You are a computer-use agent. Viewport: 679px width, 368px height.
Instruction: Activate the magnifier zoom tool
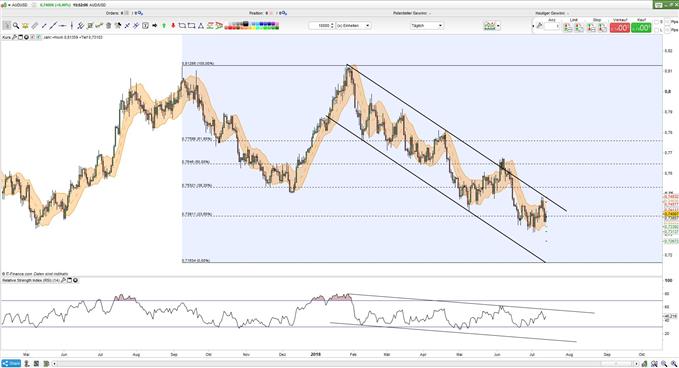16,26
